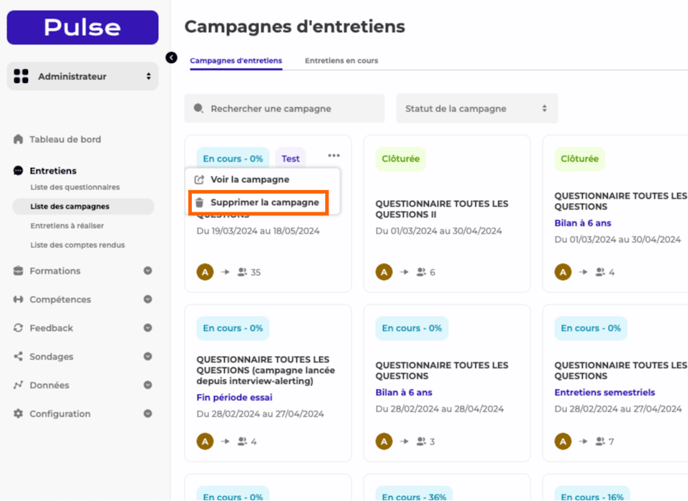This screenshot has width=688, height=501.
Task: Click the Feedback refresh icon
Action: click(x=18, y=328)
